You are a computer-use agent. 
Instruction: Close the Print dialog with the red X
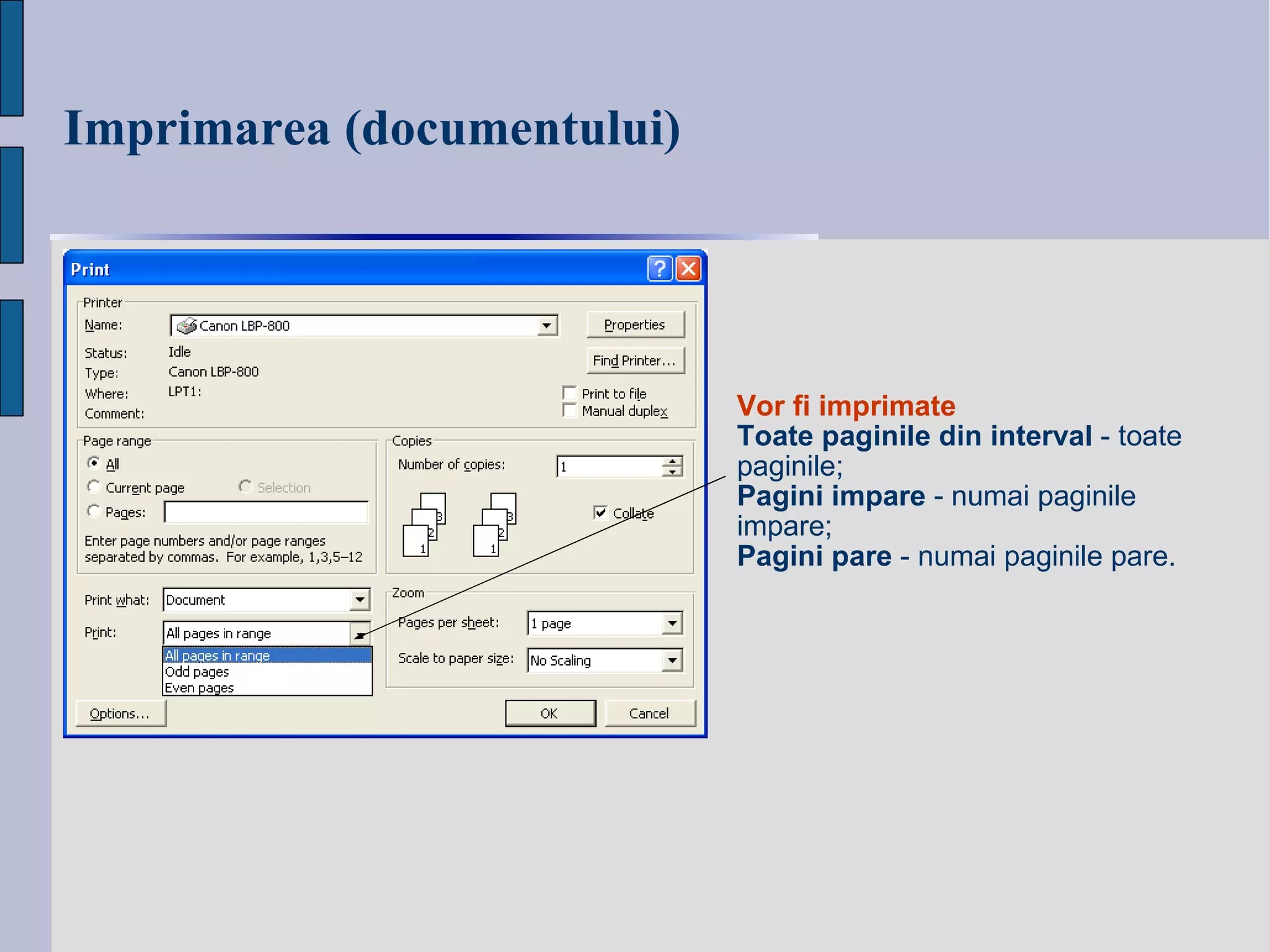point(688,269)
